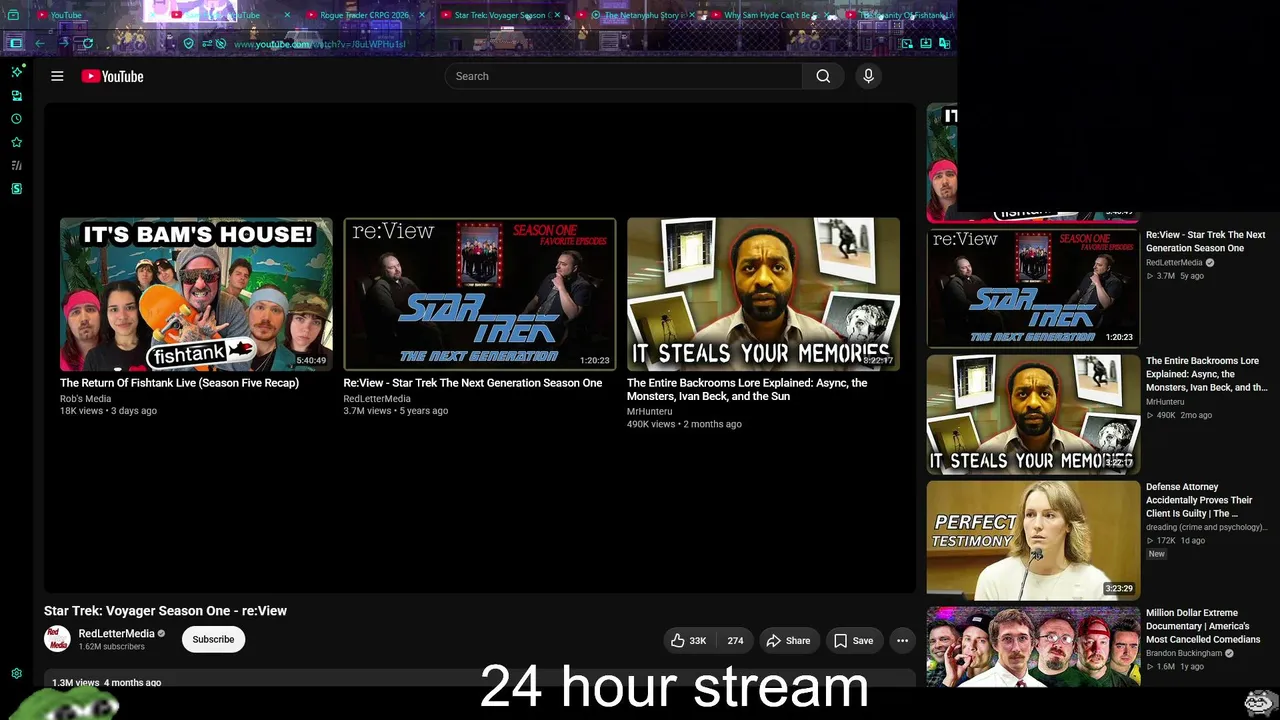Viewport: 1280px width, 720px height.
Task: Open Entire Backrooms Lore Explained endscreen title
Action: tap(747, 390)
